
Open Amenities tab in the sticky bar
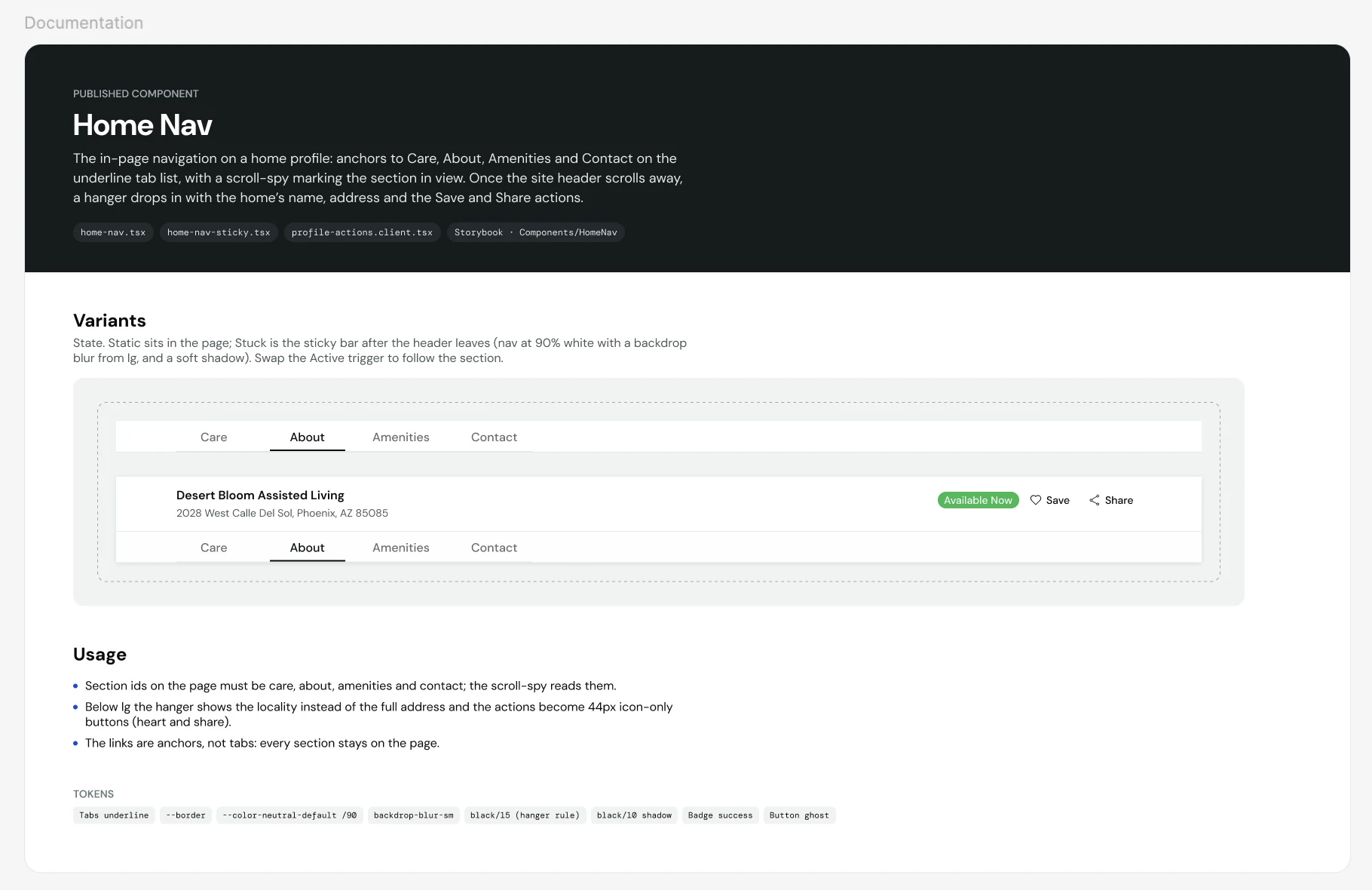pos(401,548)
